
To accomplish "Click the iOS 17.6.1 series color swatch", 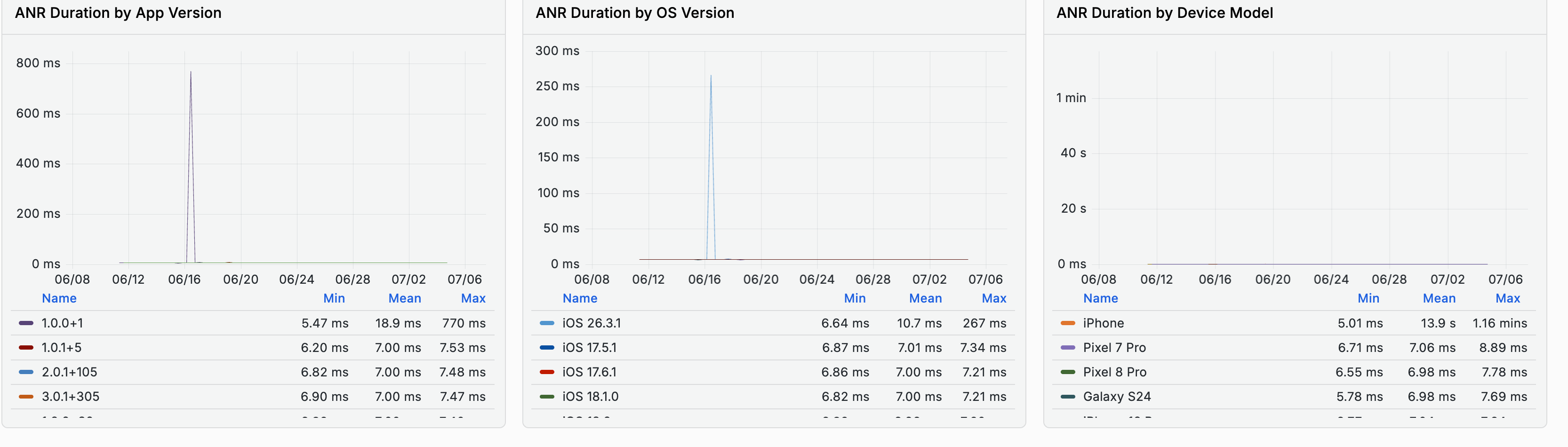I will coord(547,372).
